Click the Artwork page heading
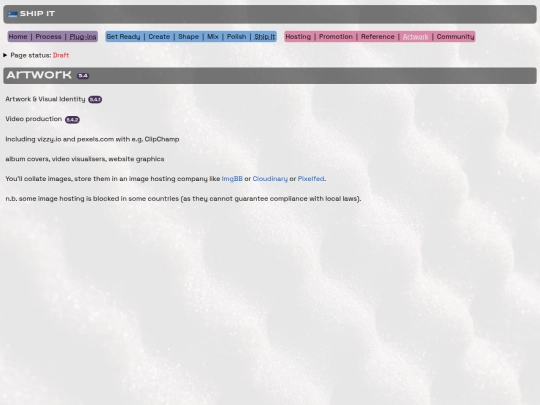Screen dimensions: 540x405 (x=39, y=75)
